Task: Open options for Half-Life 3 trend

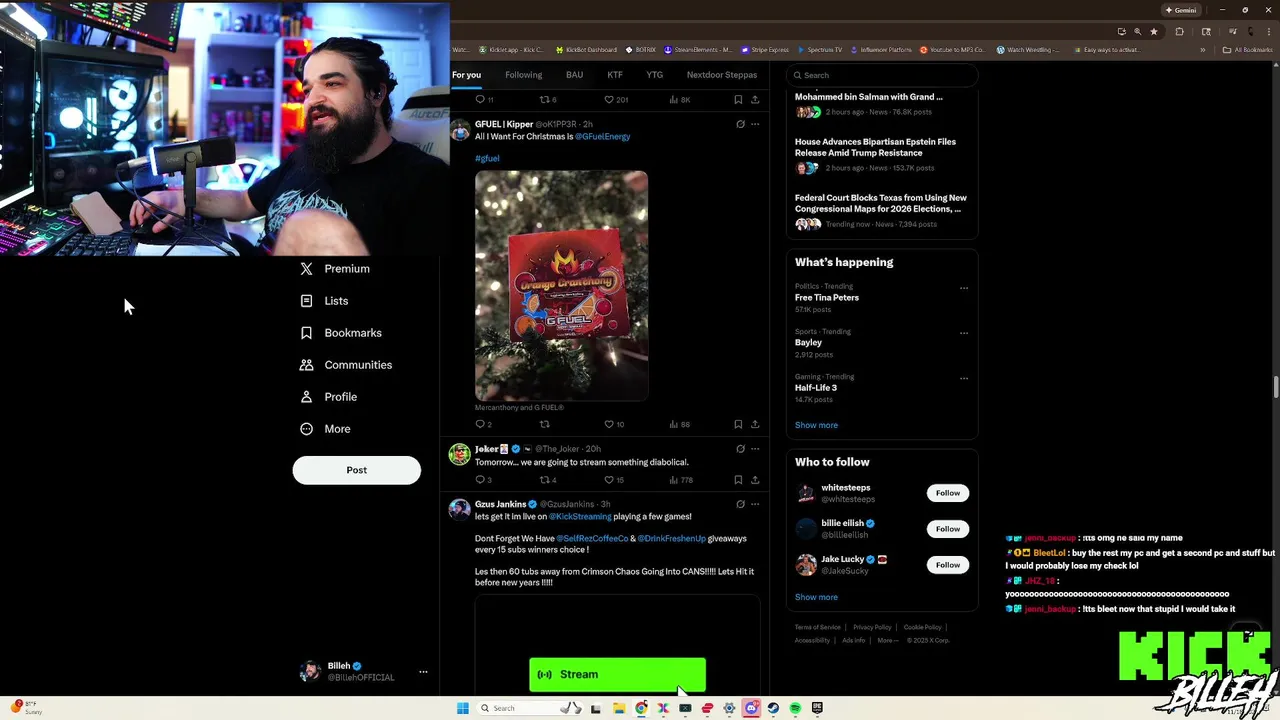Action: click(964, 378)
